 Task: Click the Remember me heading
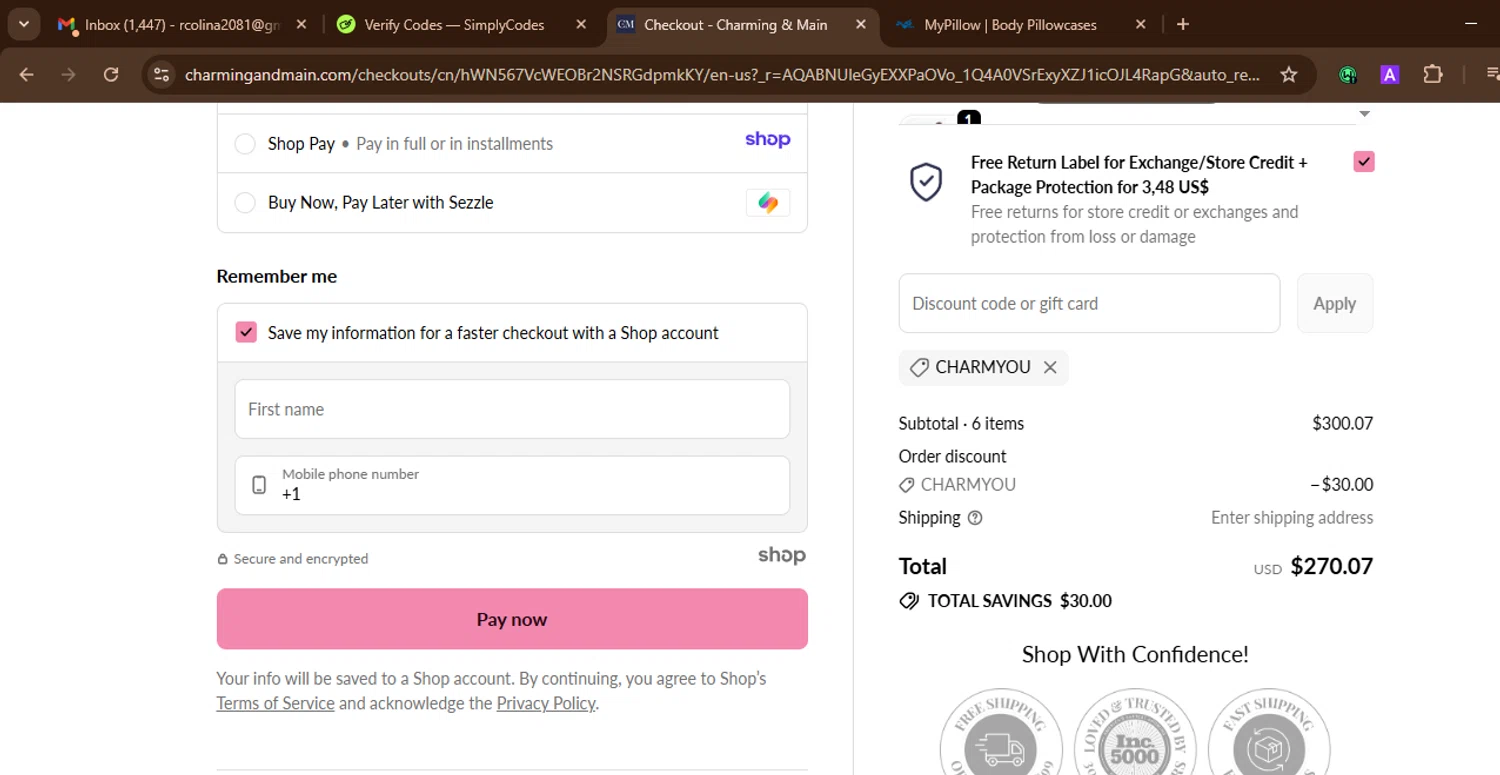(277, 276)
